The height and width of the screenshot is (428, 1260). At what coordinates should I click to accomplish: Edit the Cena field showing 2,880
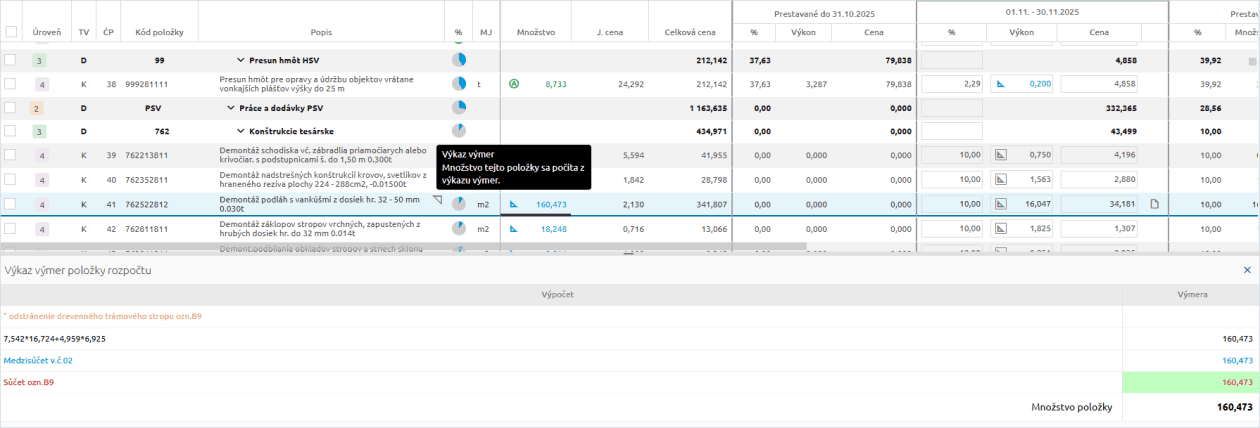pos(1100,179)
